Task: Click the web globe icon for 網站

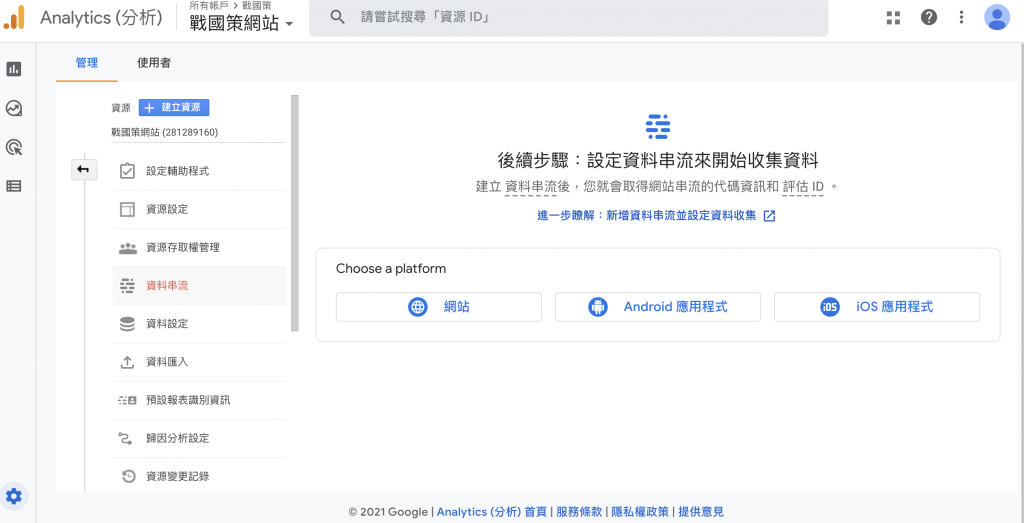Action: (417, 307)
